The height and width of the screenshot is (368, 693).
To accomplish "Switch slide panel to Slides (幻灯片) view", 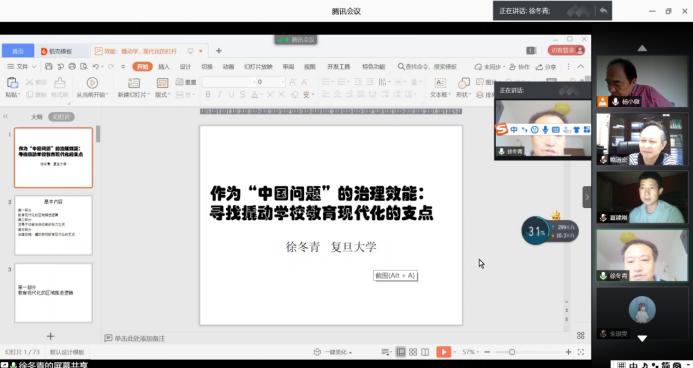I will [x=61, y=117].
